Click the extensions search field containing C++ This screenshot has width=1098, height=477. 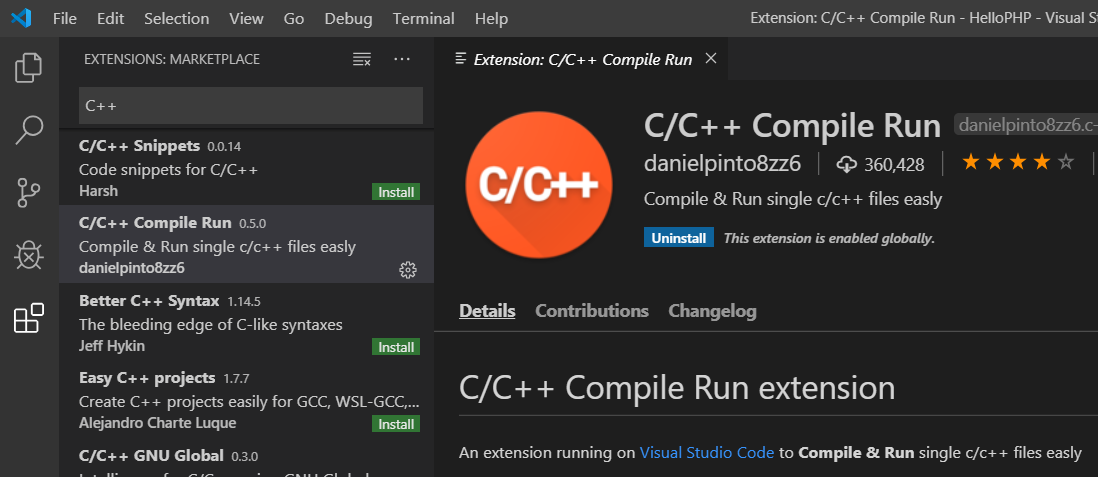point(251,106)
